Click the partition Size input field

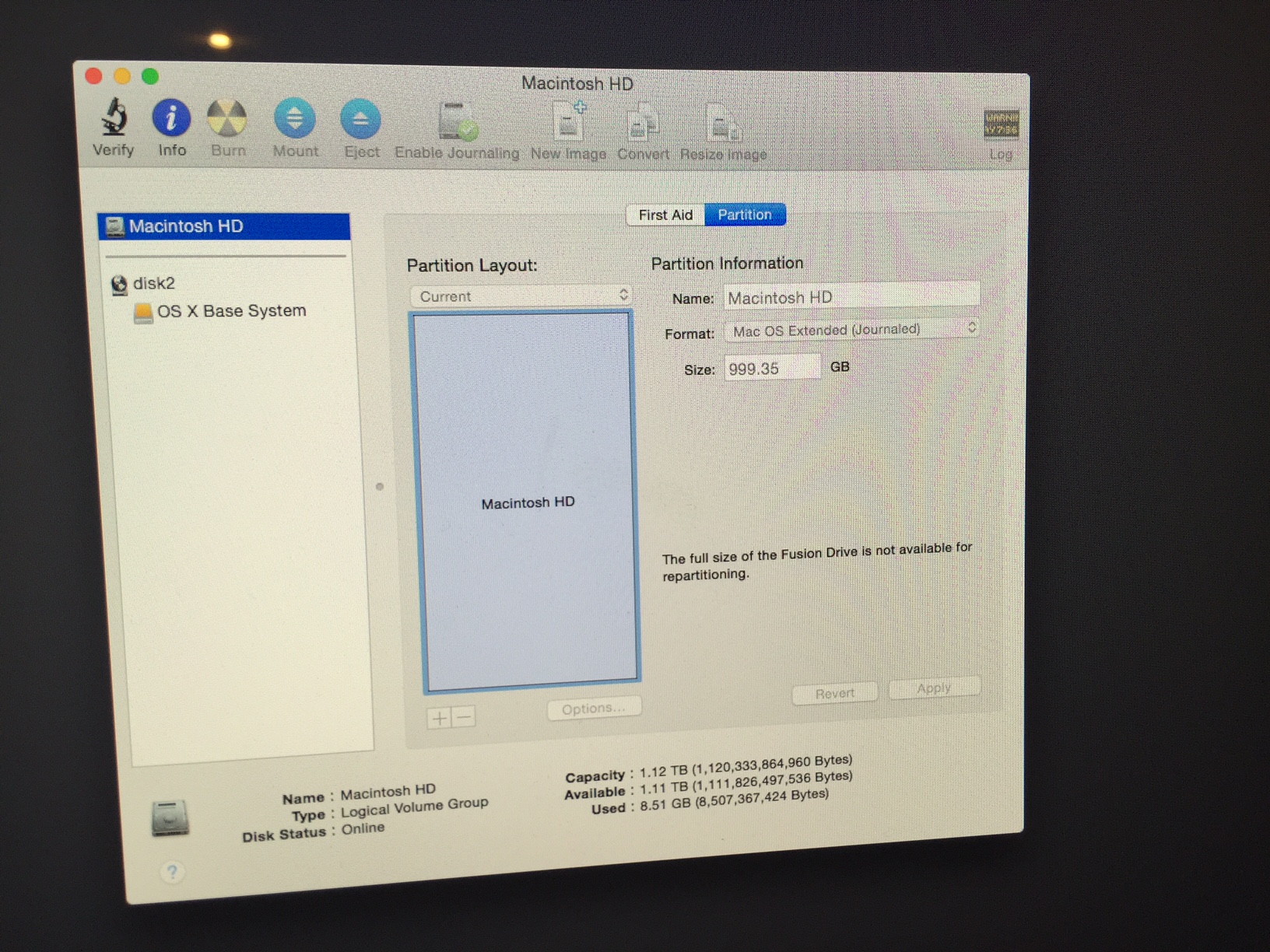pos(772,368)
